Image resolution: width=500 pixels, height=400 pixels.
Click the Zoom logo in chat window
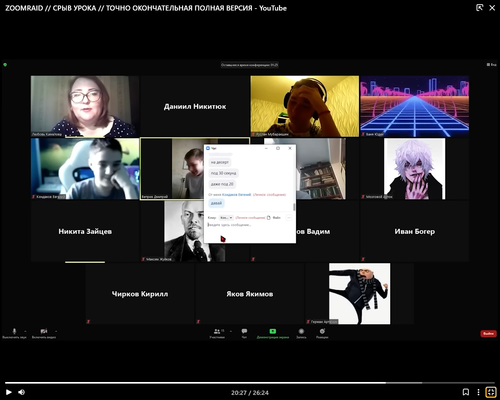208,148
